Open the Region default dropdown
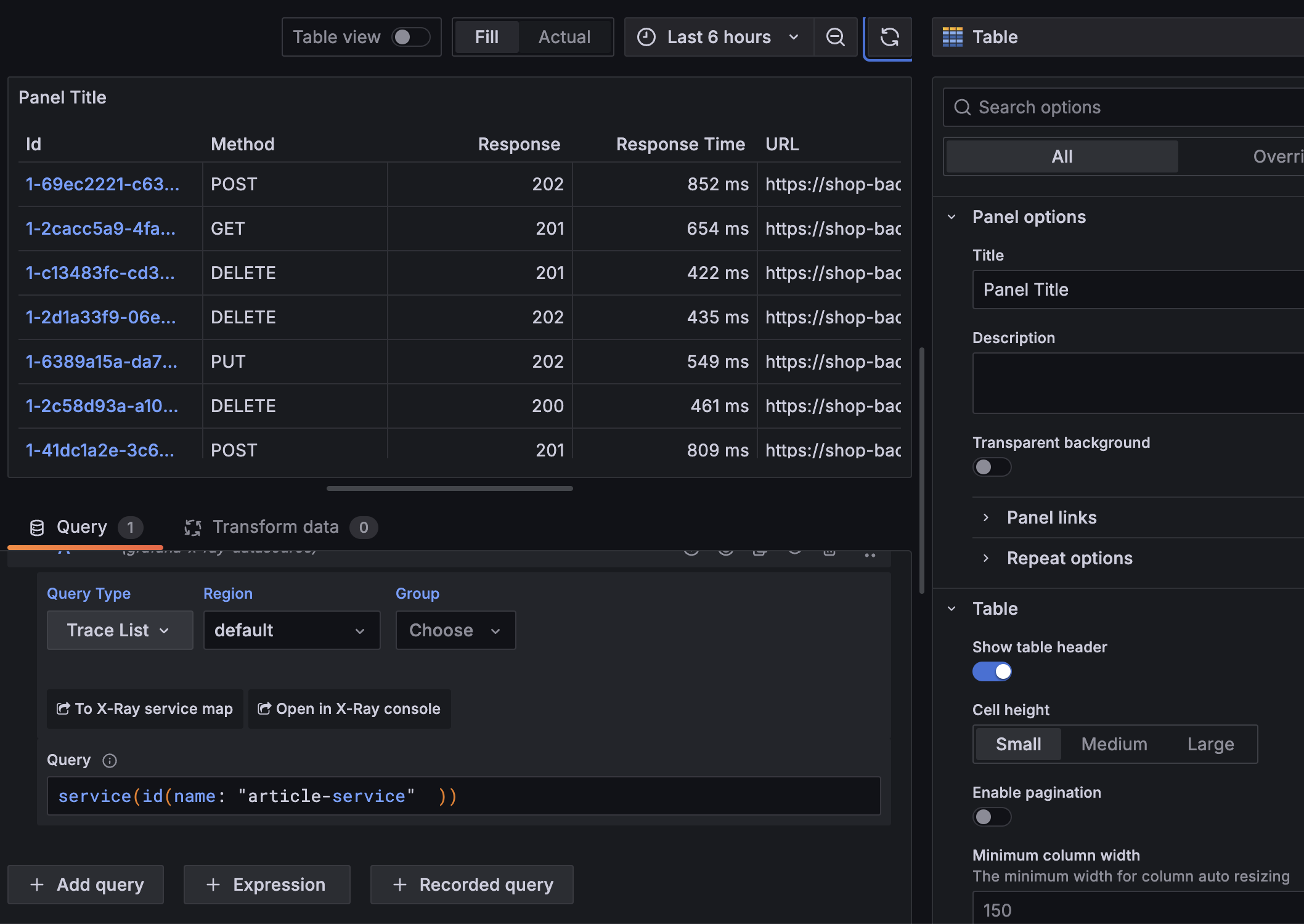1304x924 pixels. [x=291, y=630]
